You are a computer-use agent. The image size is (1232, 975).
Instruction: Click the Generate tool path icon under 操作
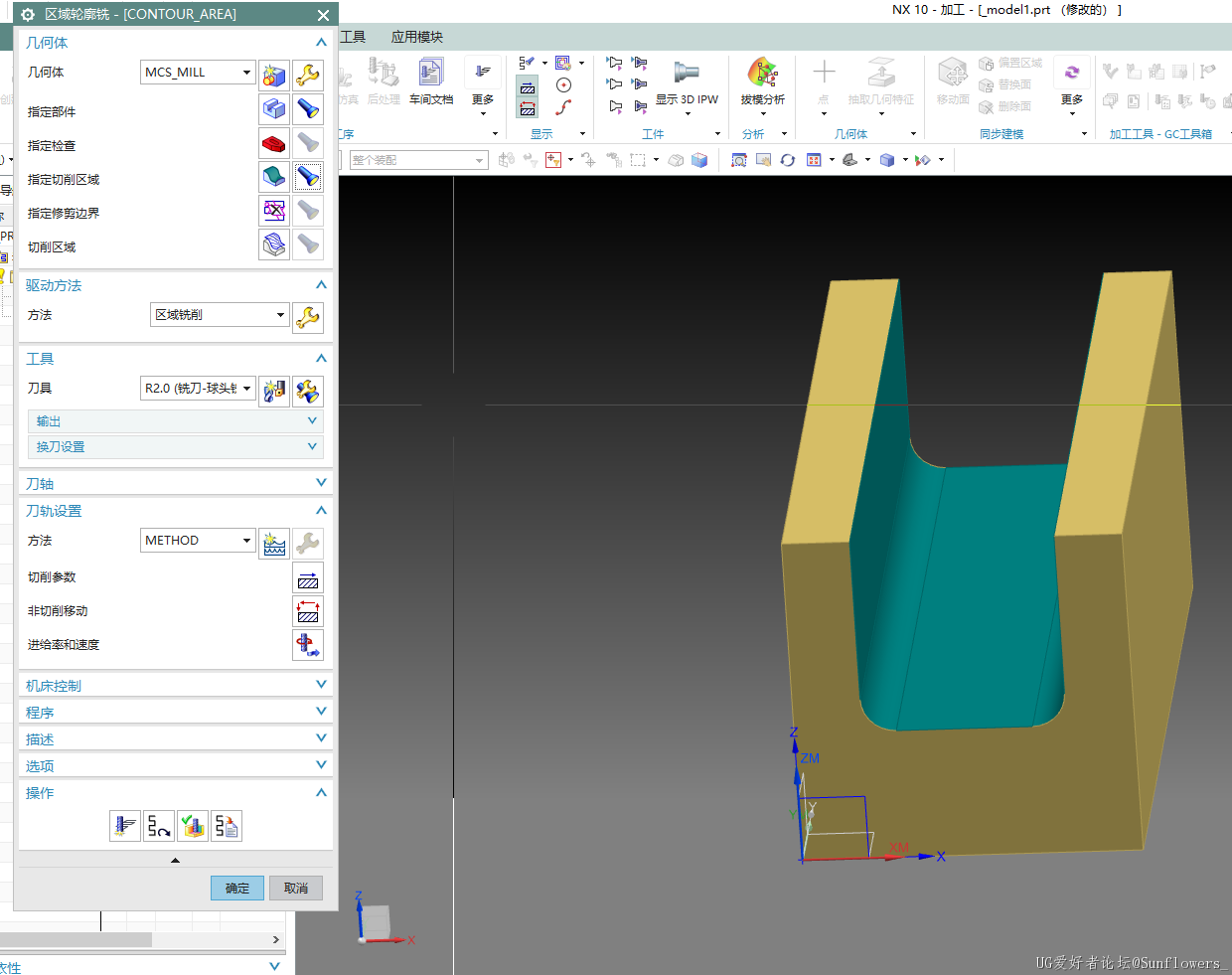(x=125, y=826)
